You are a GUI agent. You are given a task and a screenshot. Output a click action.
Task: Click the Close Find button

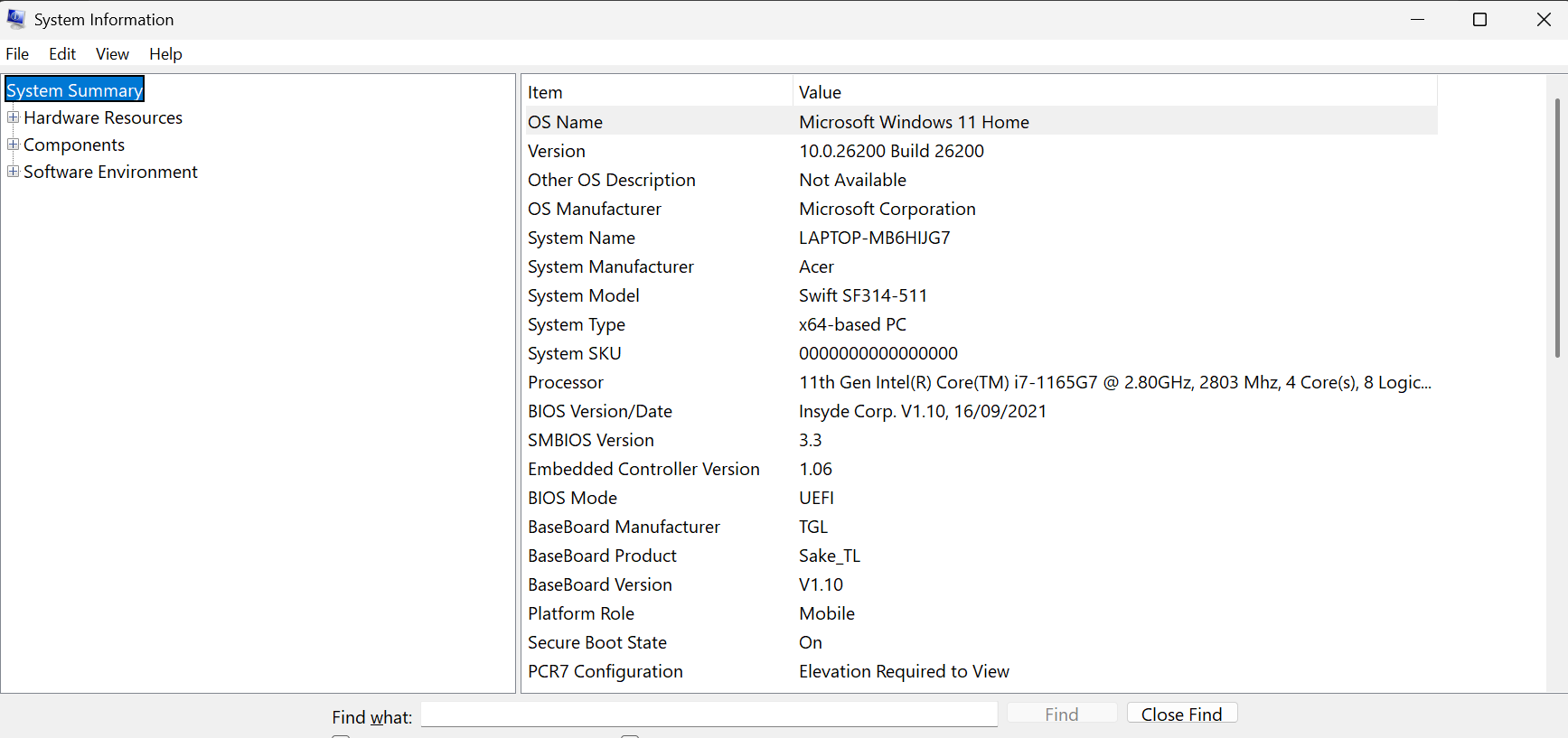1182,714
